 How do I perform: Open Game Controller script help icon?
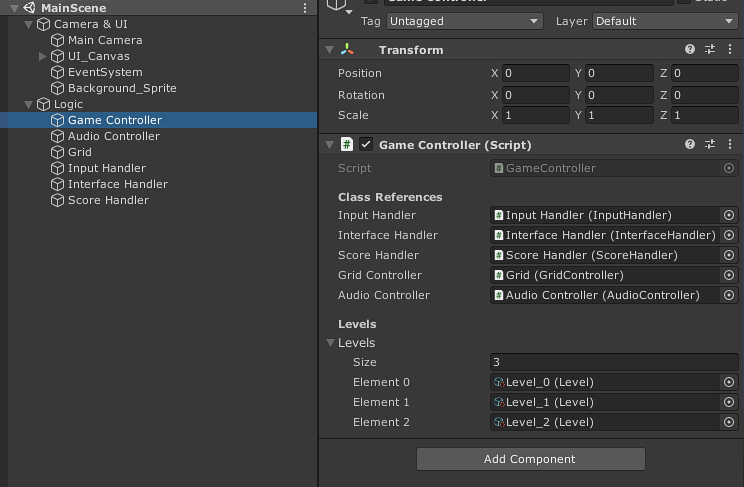[x=690, y=144]
